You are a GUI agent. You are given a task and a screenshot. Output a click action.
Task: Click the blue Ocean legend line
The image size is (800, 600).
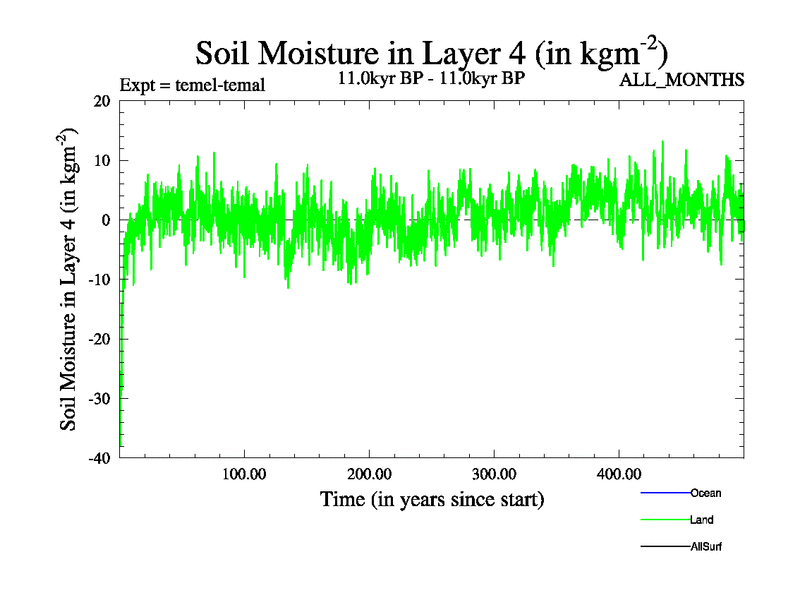(664, 493)
